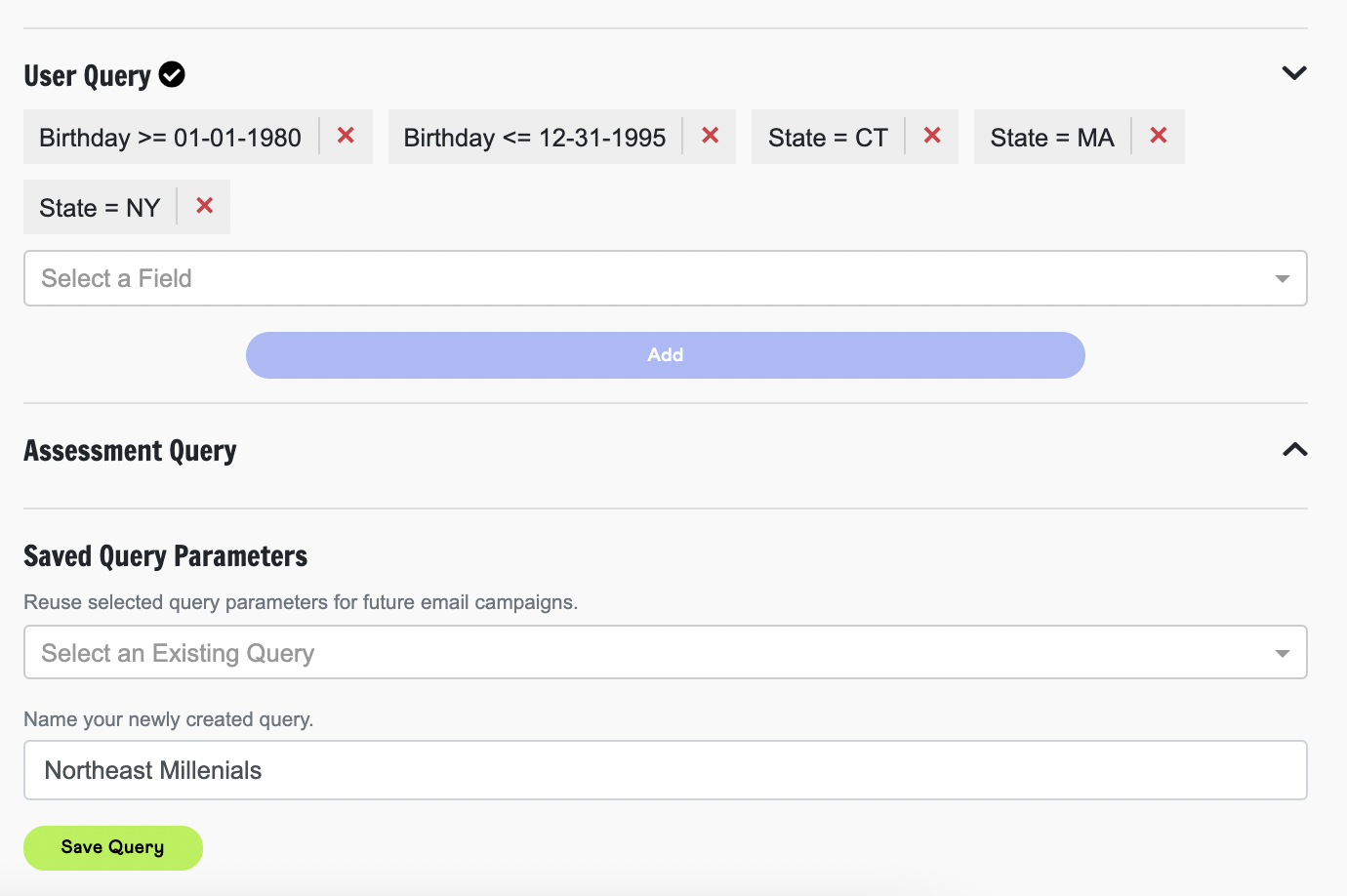This screenshot has width=1347, height=896.
Task: Open the Select a Field dropdown arrow
Action: click(1282, 278)
